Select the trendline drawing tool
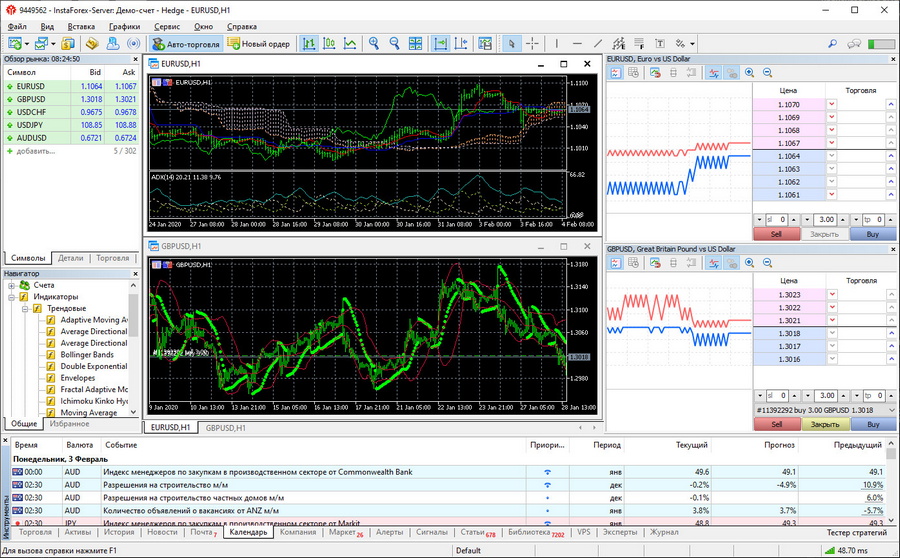The width and height of the screenshot is (900, 558). 598,44
